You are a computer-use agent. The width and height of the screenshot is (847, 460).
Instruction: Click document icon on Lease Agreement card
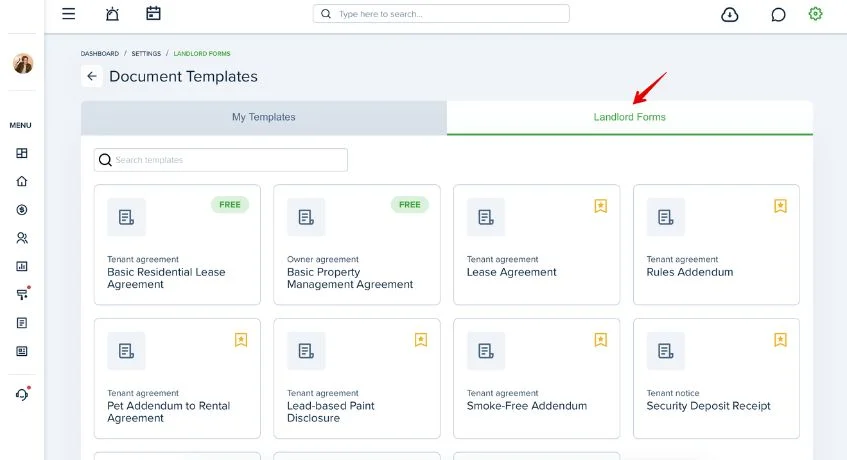(x=486, y=217)
